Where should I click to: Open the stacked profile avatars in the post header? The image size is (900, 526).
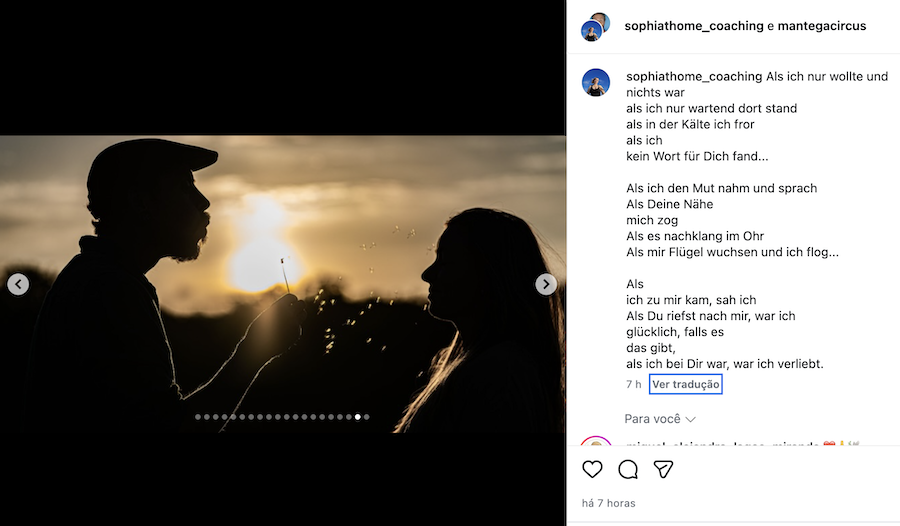pyautogui.click(x=595, y=27)
